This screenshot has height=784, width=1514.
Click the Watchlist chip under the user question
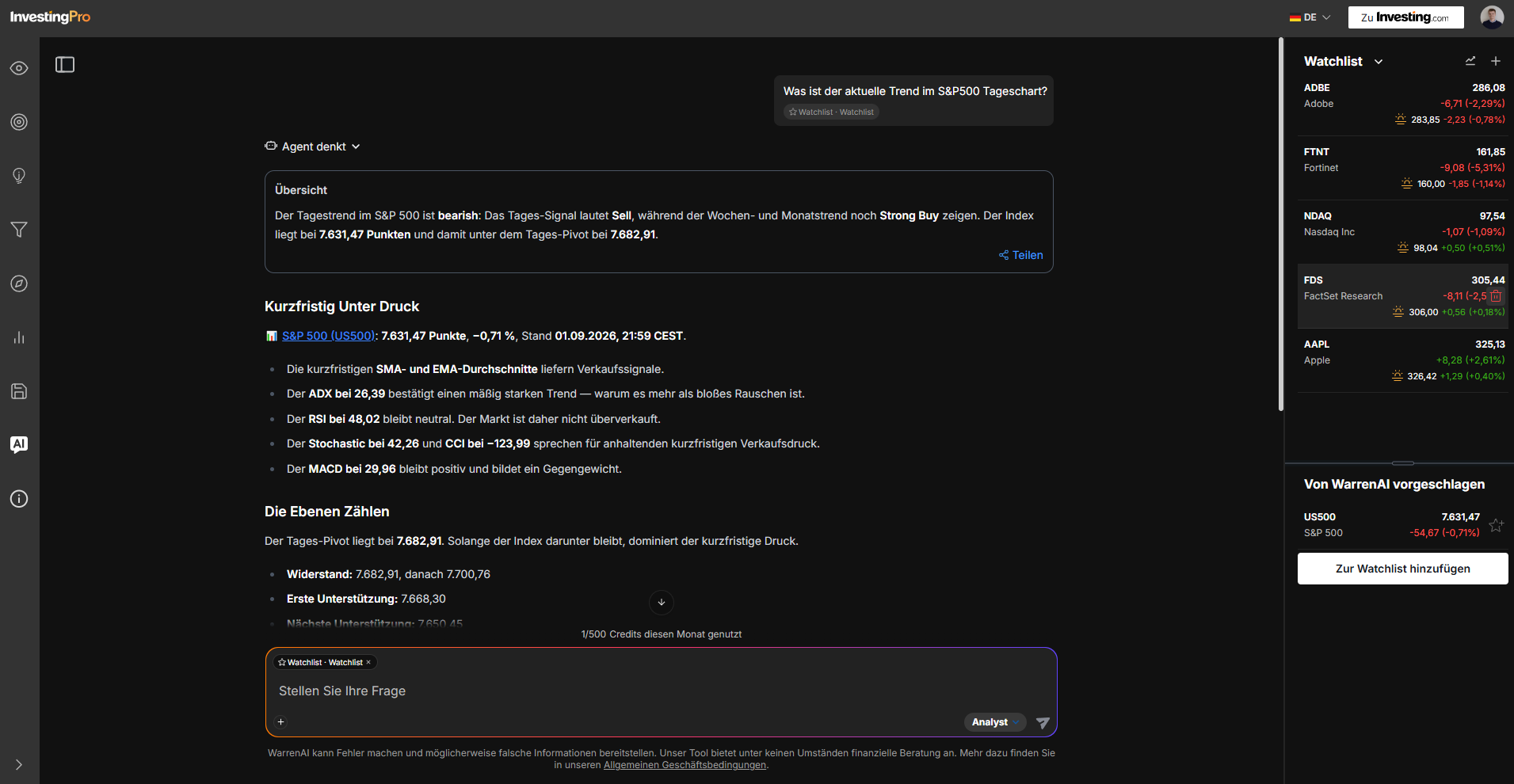coord(832,112)
